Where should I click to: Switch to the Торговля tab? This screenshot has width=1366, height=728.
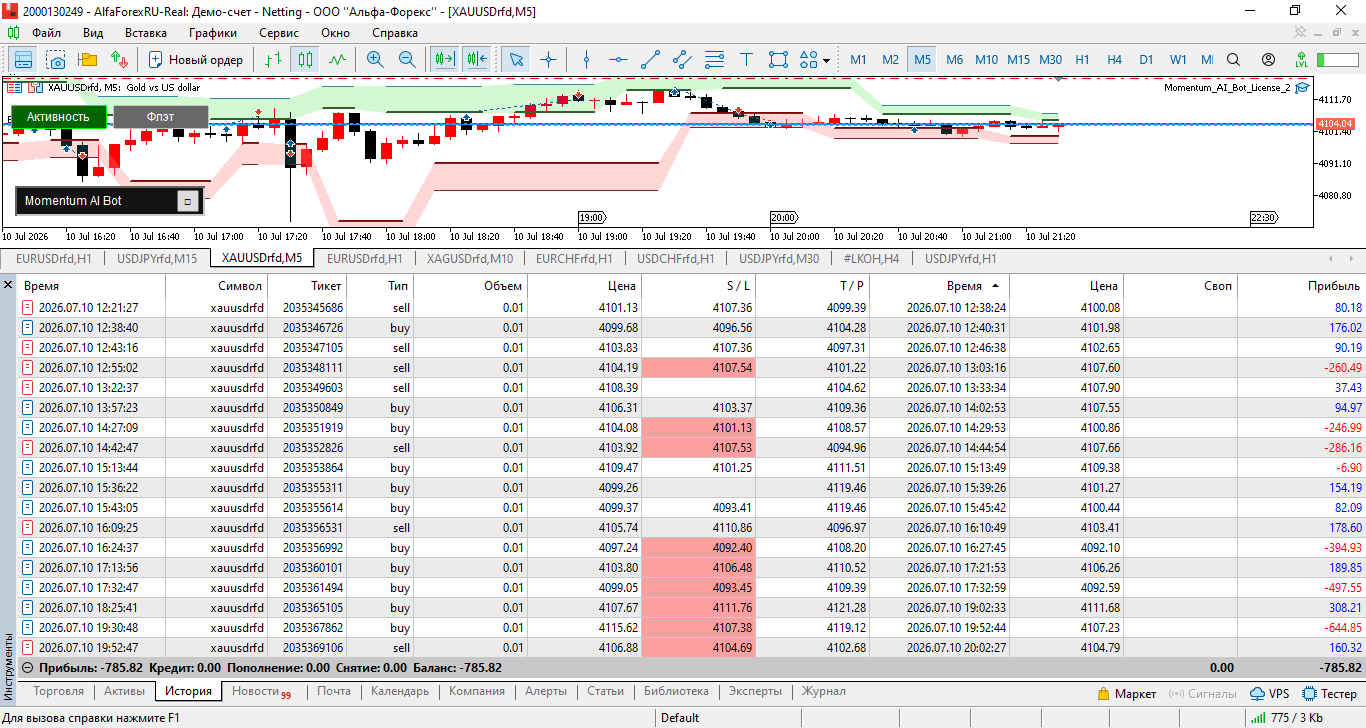[x=58, y=691]
